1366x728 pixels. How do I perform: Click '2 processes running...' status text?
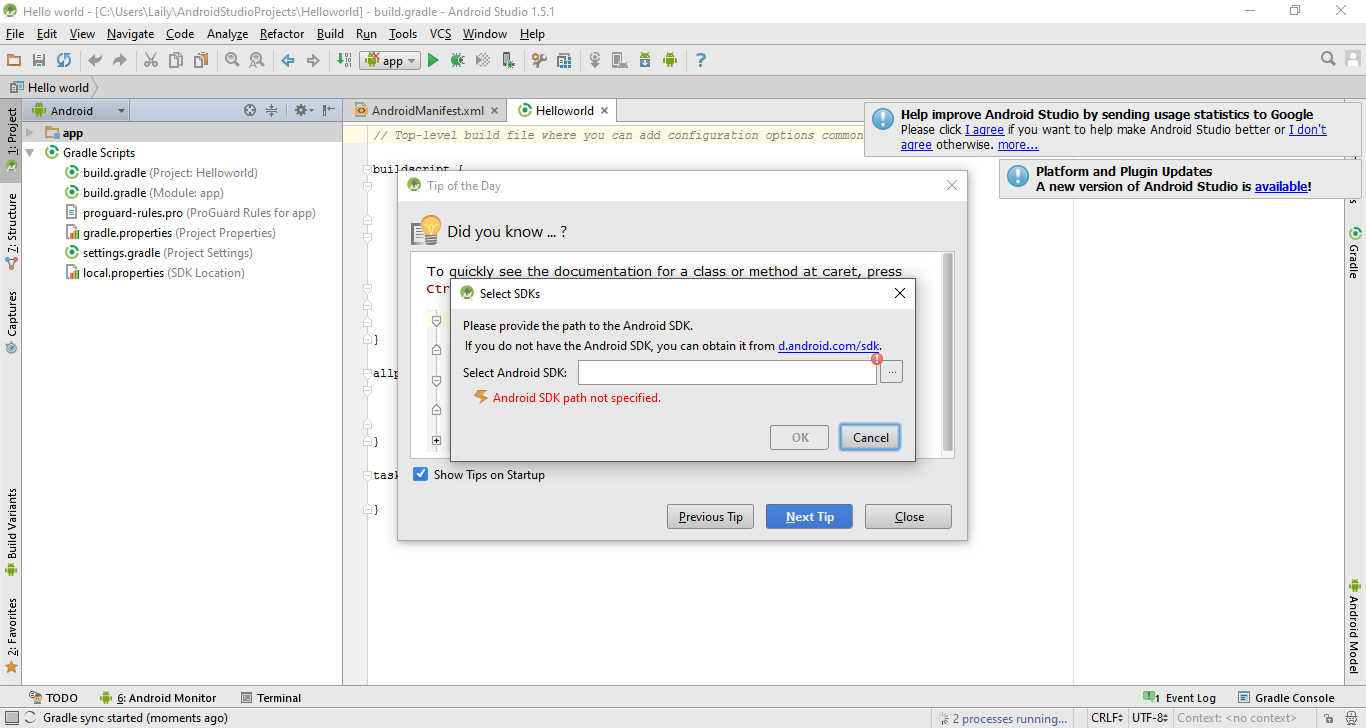1009,718
